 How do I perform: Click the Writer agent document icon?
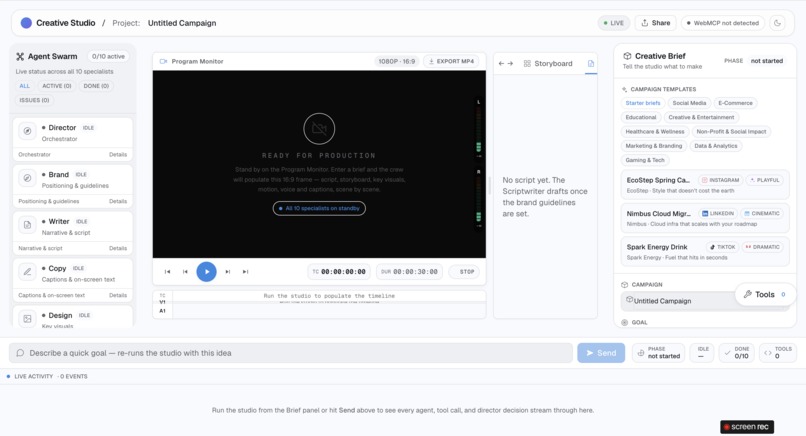27,225
